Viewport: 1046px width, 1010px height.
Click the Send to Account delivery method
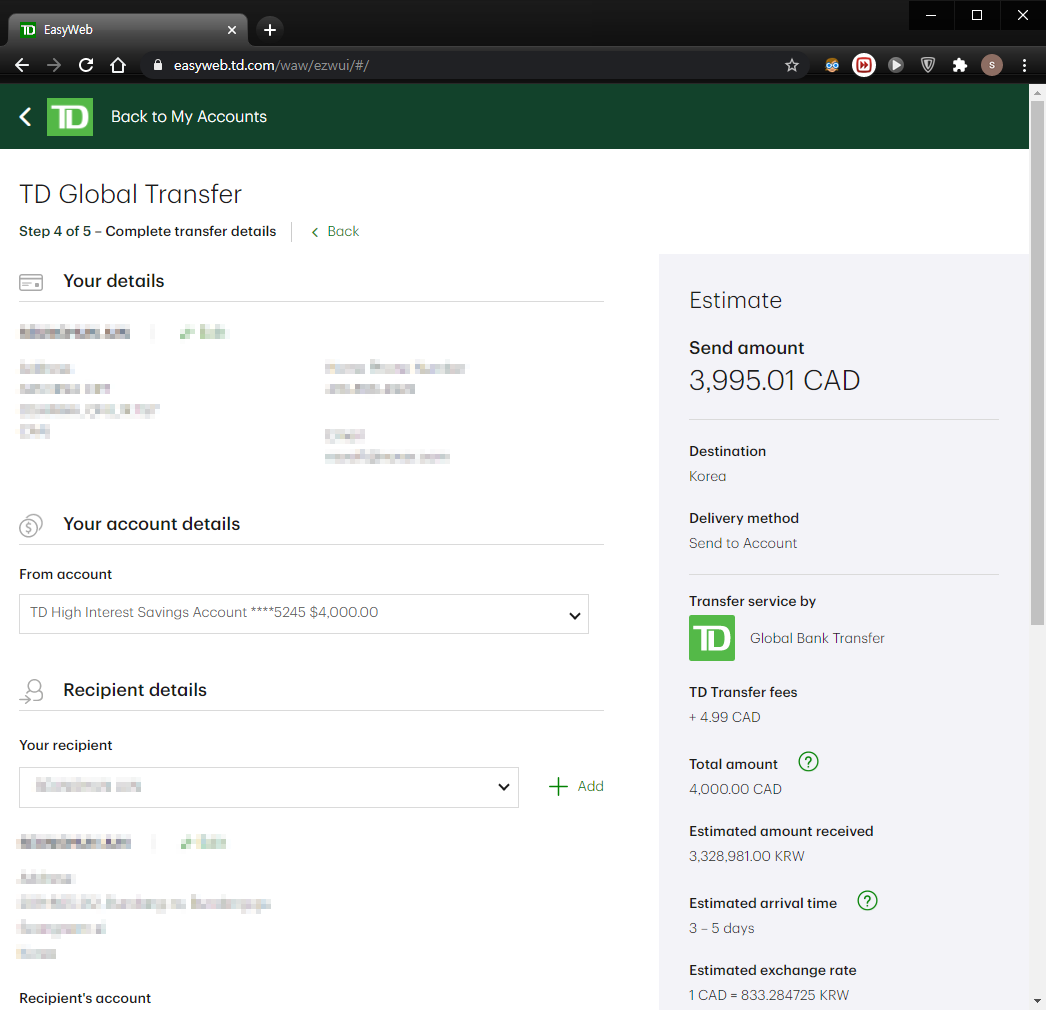pyautogui.click(x=742, y=543)
